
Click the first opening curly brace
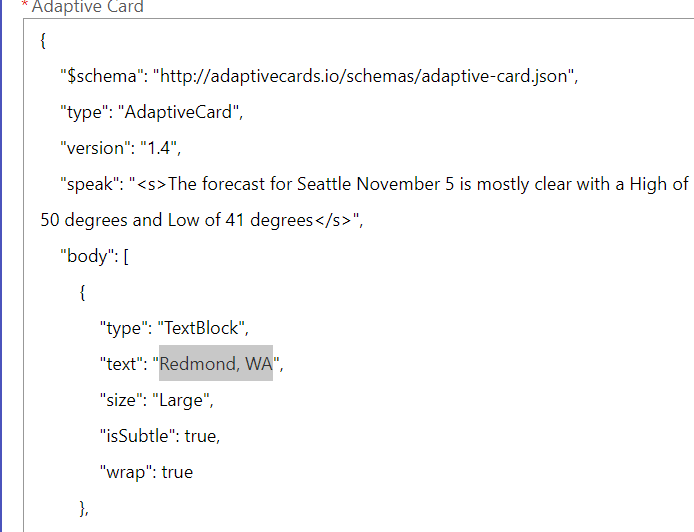tap(44, 41)
